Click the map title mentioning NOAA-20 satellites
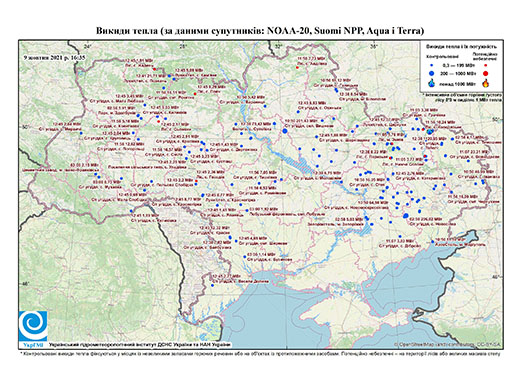Screen dimensions: 520x368 [260, 31]
